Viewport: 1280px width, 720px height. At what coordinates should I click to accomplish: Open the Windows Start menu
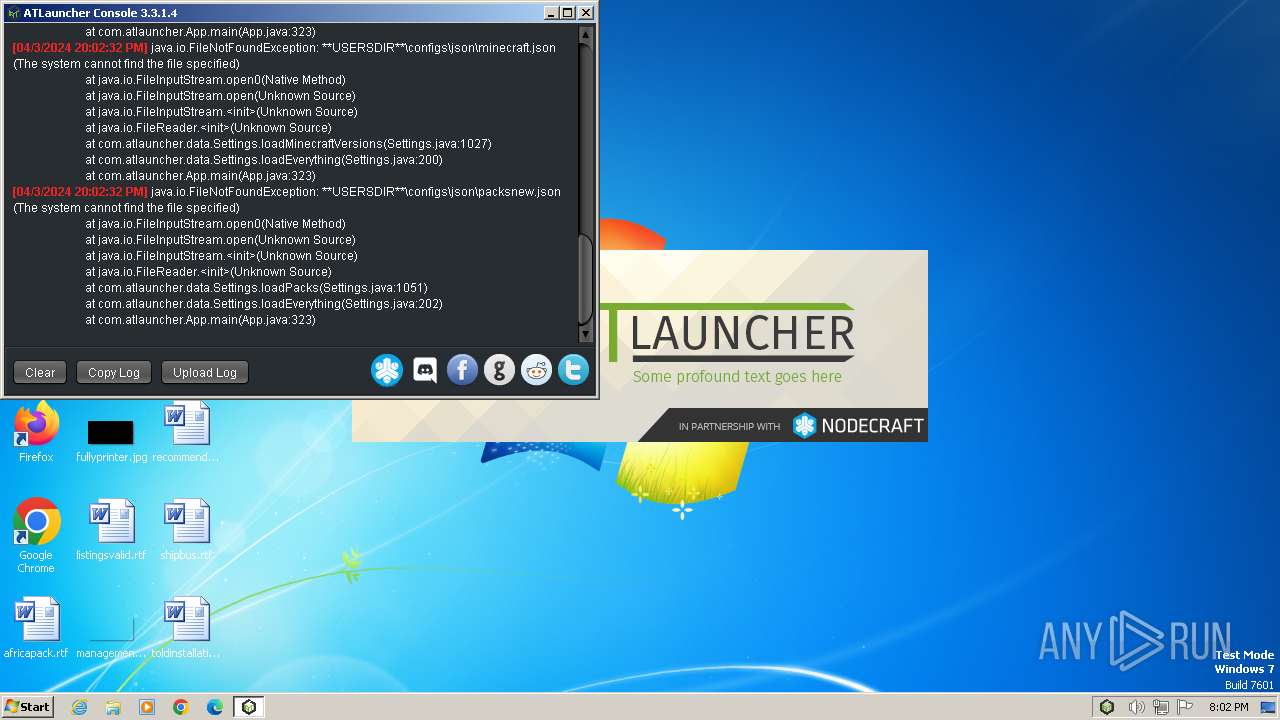27,707
